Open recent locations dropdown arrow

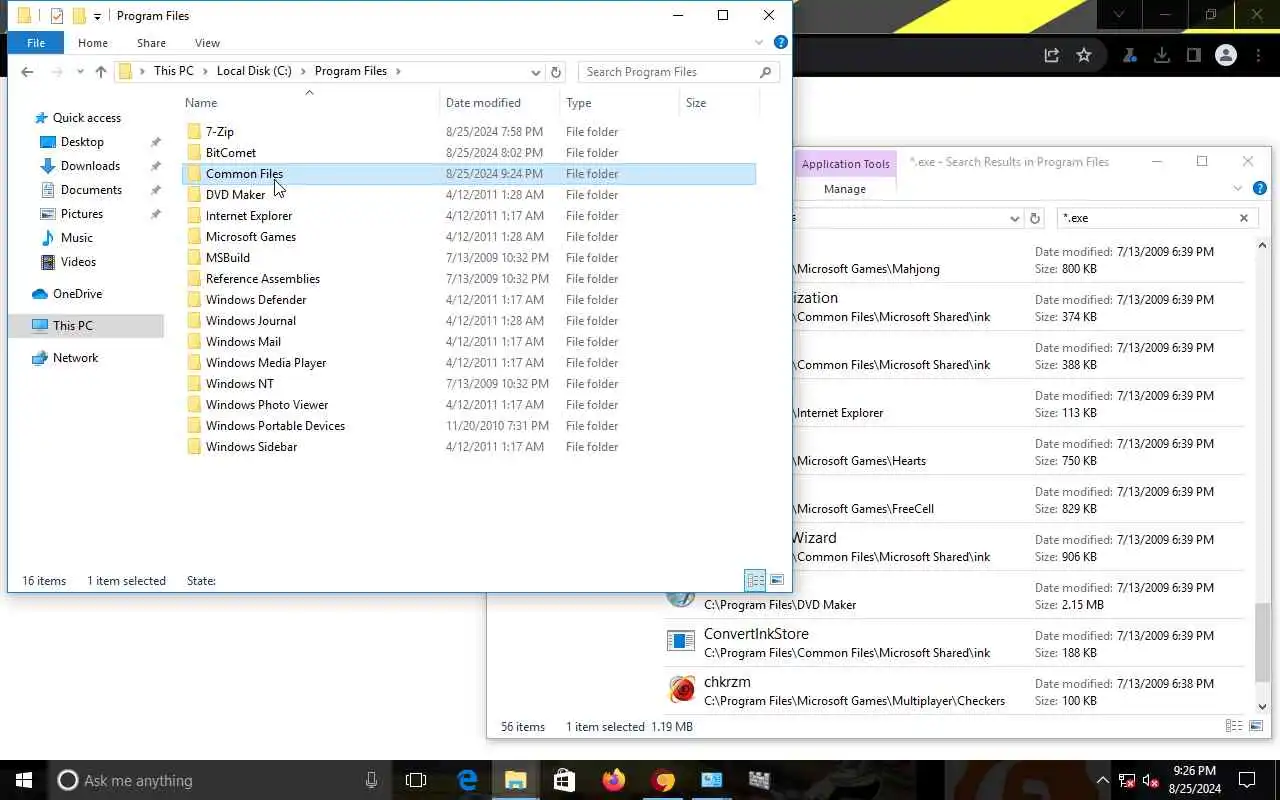coord(80,72)
